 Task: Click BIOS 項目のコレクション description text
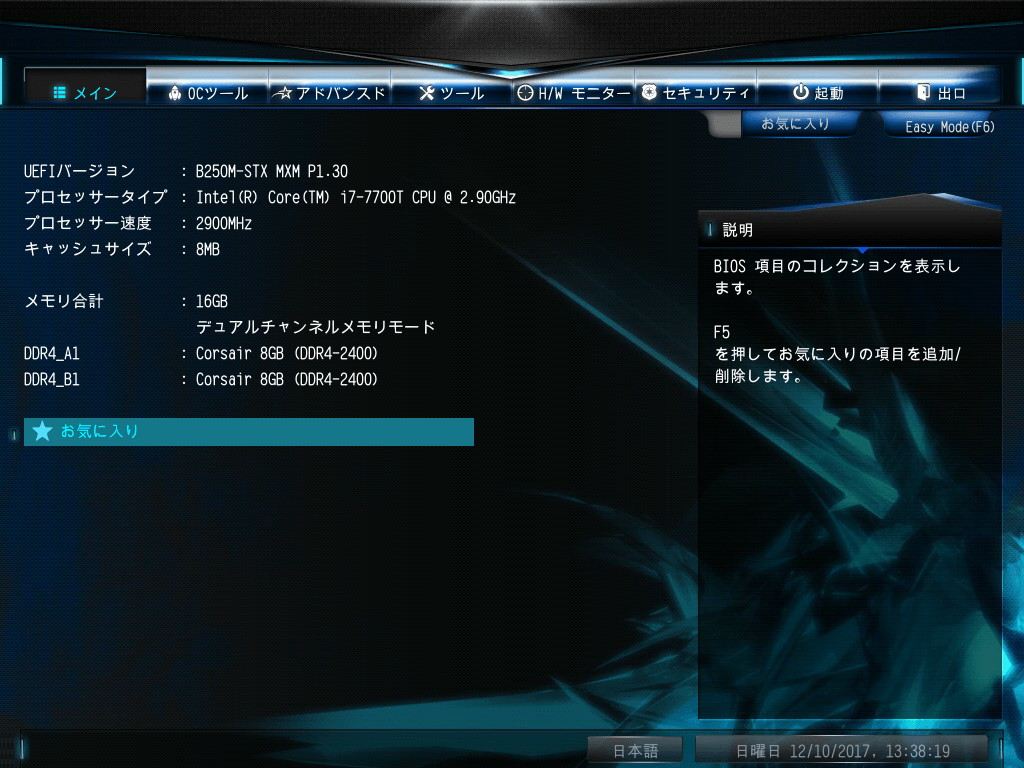click(837, 276)
